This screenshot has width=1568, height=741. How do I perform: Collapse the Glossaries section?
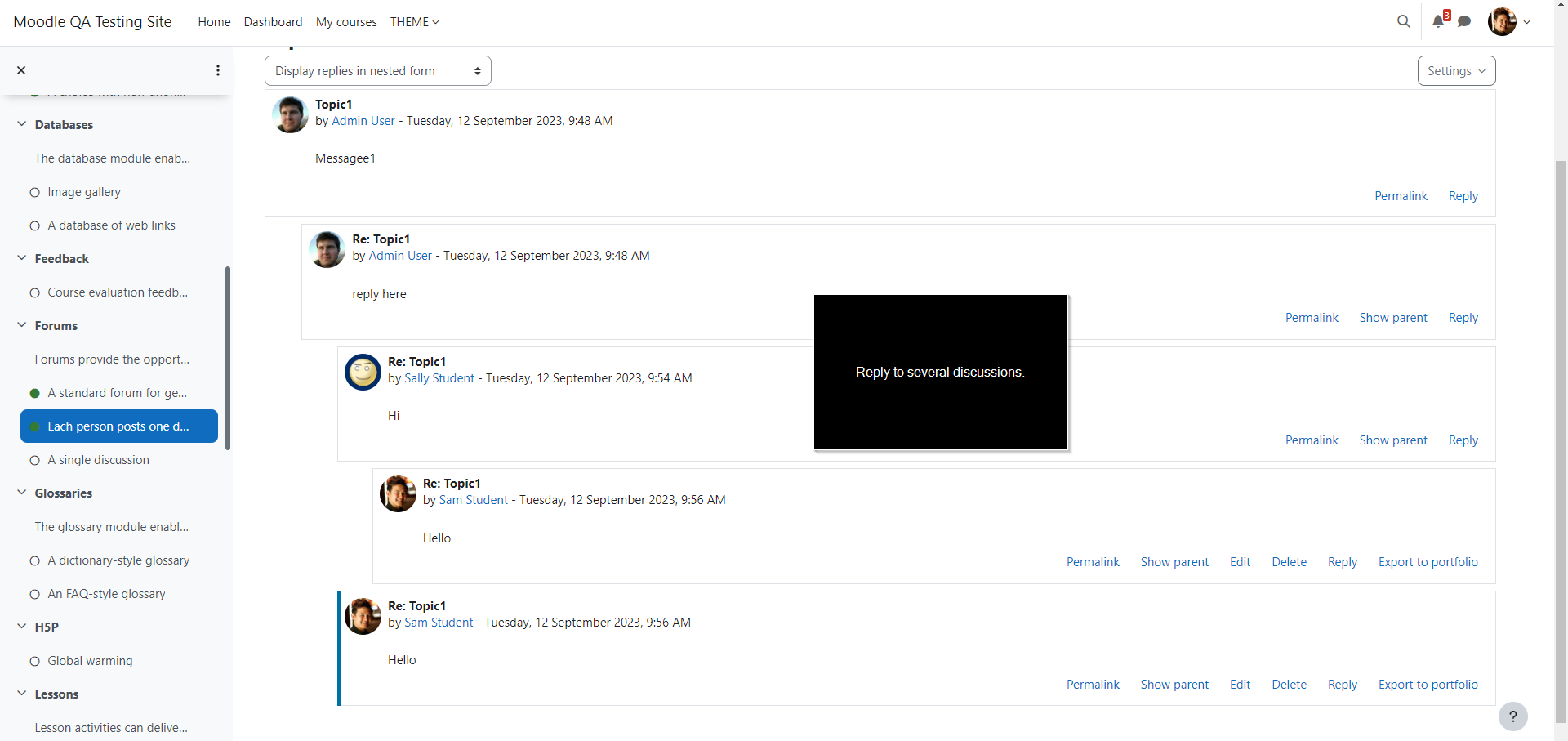[21, 493]
